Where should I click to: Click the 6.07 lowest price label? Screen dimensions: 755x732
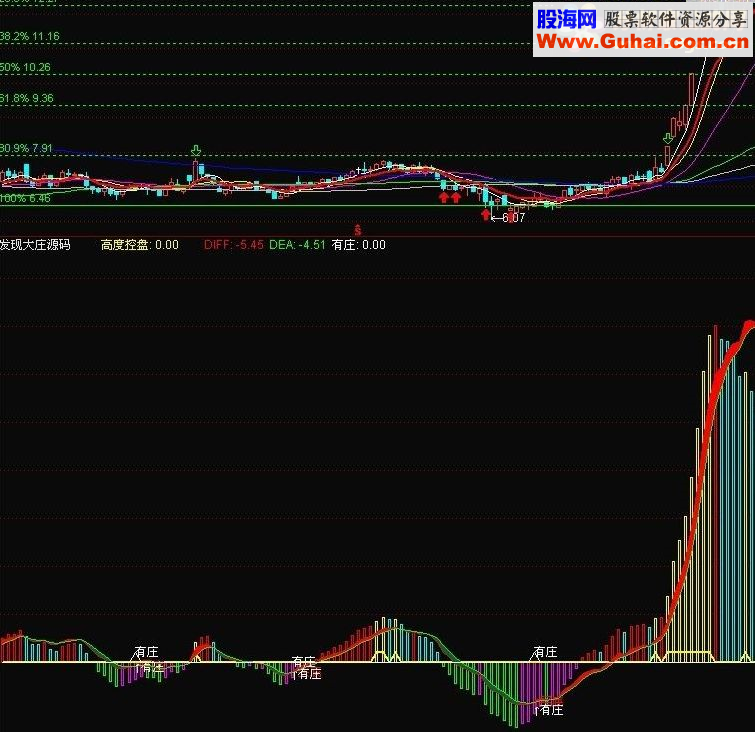click(x=513, y=218)
